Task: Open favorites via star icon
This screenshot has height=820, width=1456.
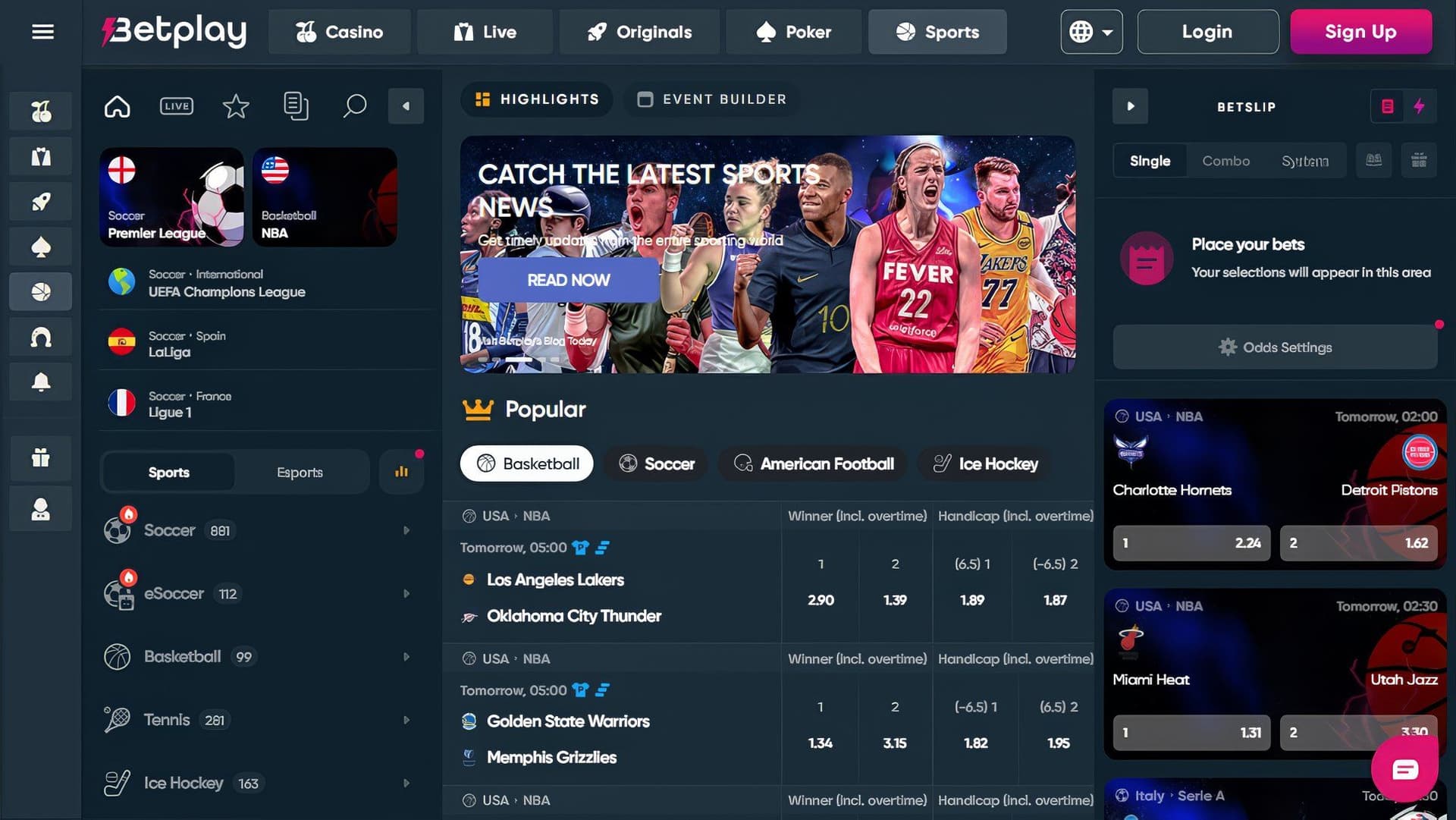Action: [x=235, y=106]
